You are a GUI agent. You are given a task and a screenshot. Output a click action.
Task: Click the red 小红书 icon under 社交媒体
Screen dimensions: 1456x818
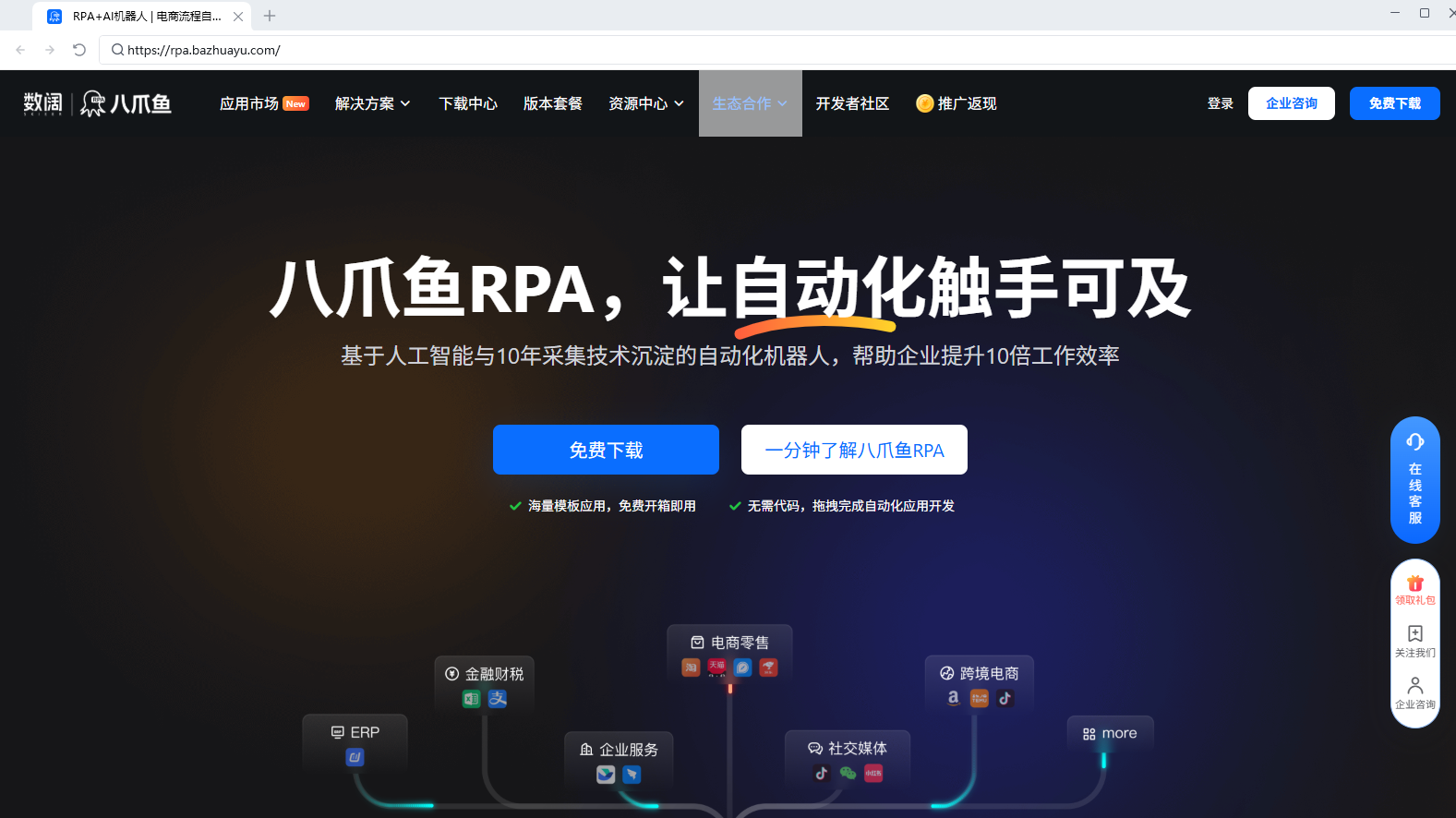click(873, 774)
